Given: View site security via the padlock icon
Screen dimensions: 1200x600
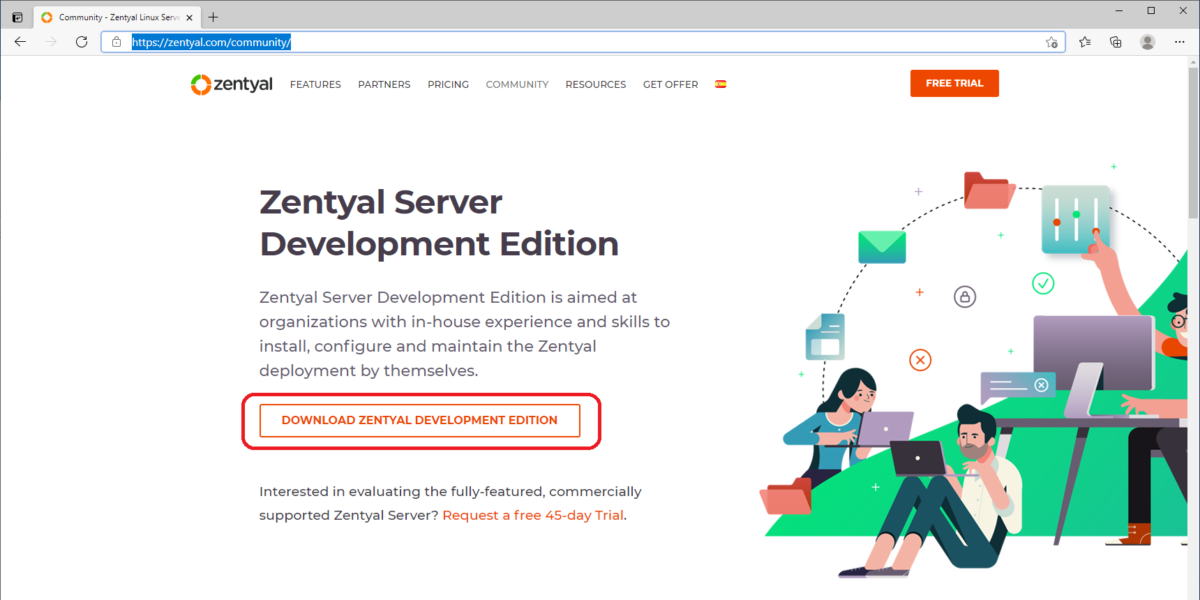Looking at the screenshot, I should coord(115,42).
